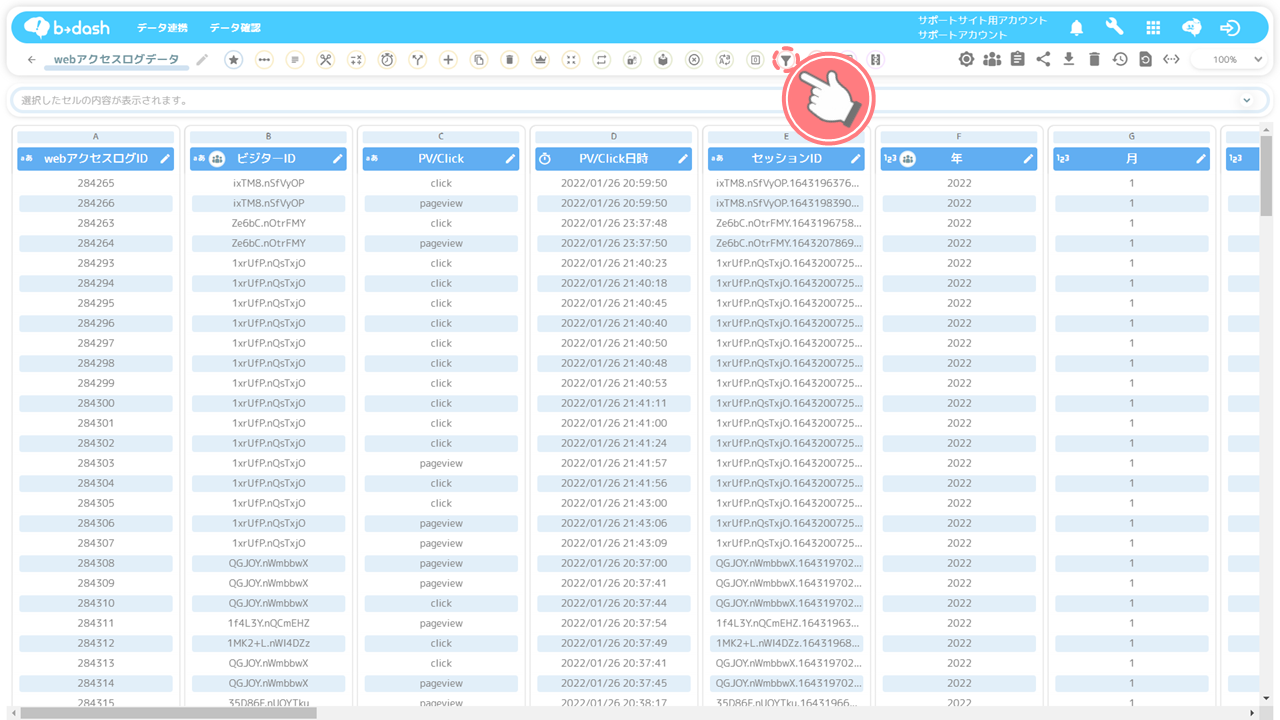Open the wrench settings in the header

pyautogui.click(x=1115, y=28)
